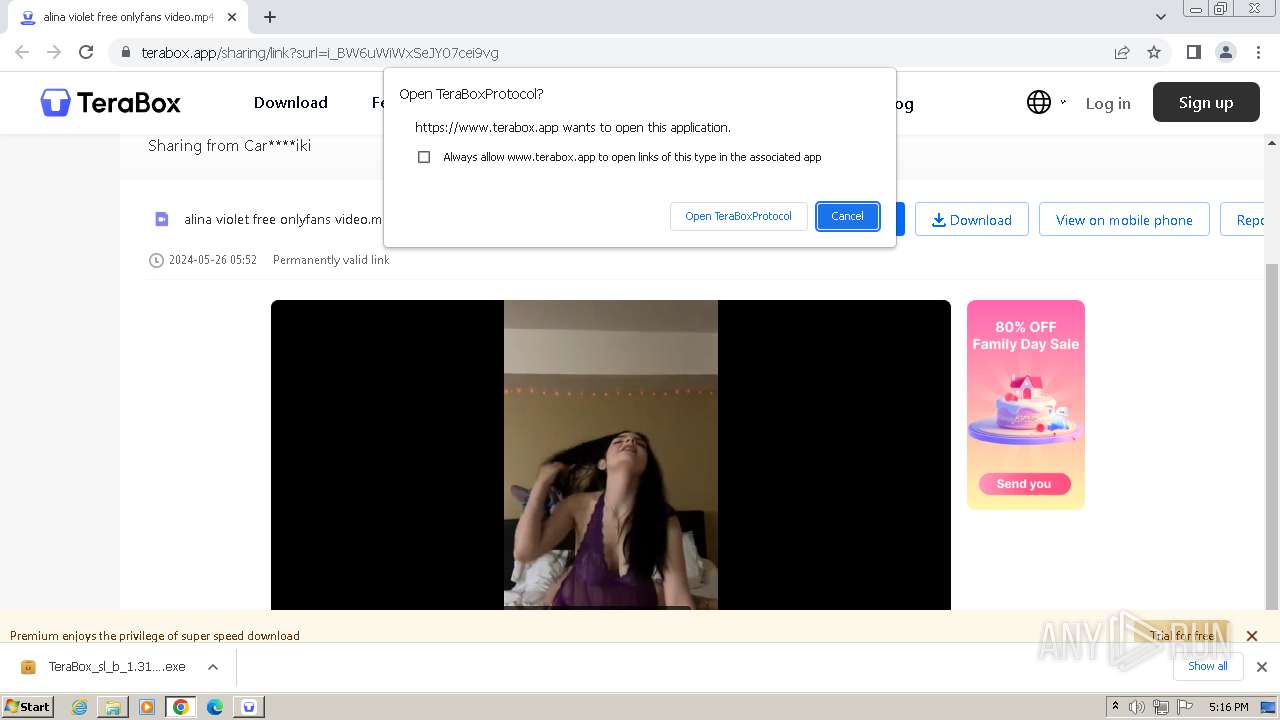Expand options chevron for TeraBox download
The height and width of the screenshot is (720, 1280).
[212, 667]
